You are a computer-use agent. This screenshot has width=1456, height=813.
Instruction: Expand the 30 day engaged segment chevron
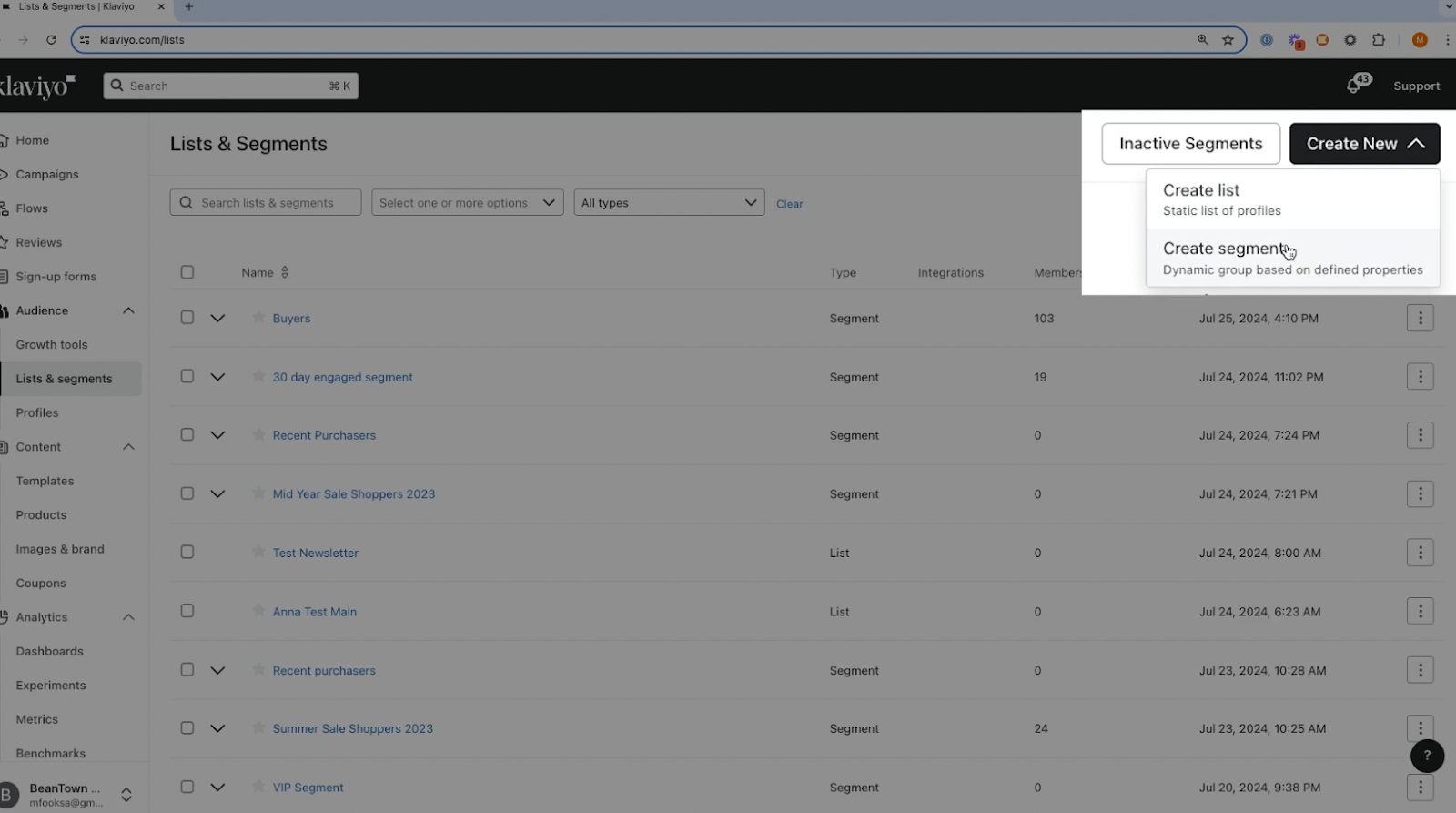(x=217, y=377)
